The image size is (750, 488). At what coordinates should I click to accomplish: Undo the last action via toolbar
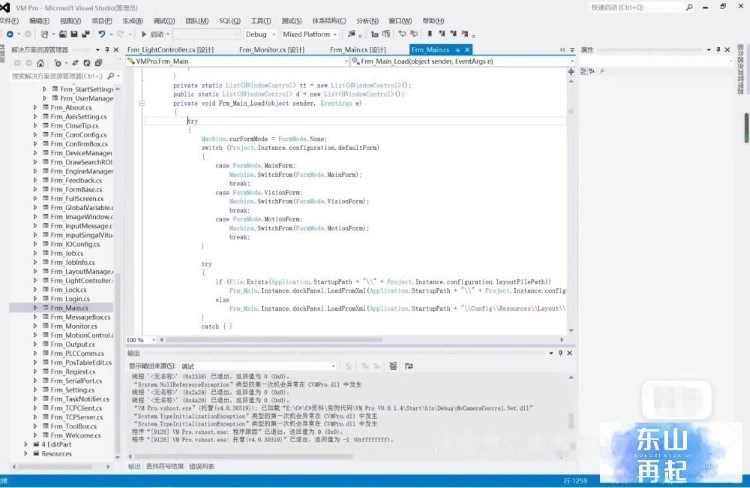(x=102, y=34)
